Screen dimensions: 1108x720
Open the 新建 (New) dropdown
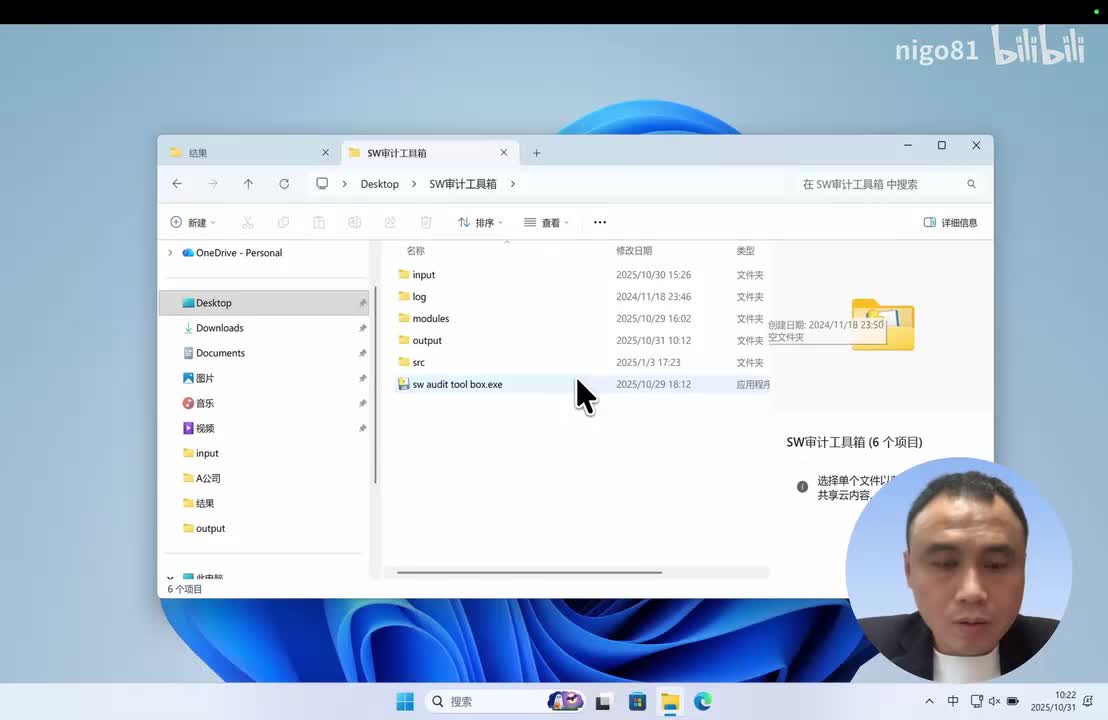(x=193, y=223)
